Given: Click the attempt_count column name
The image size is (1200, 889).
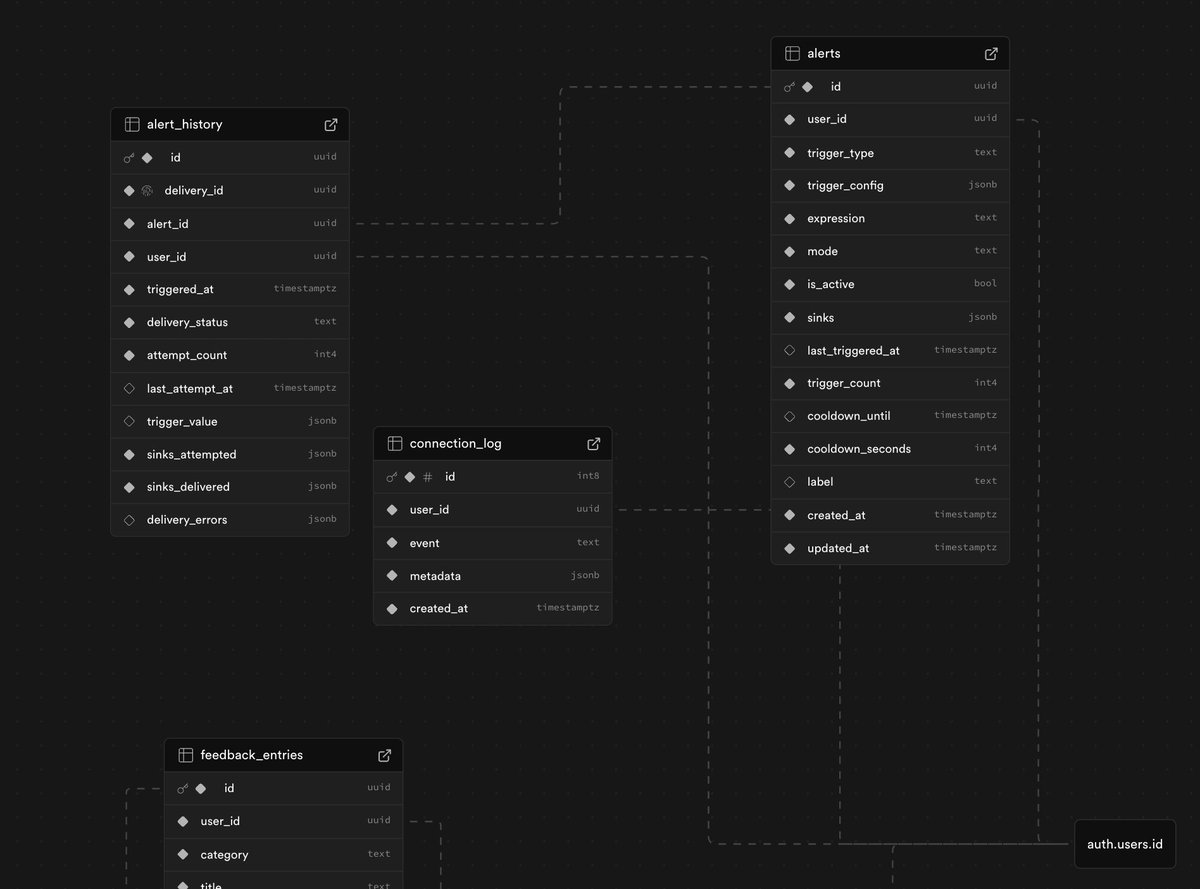Looking at the screenshot, I should click(187, 356).
